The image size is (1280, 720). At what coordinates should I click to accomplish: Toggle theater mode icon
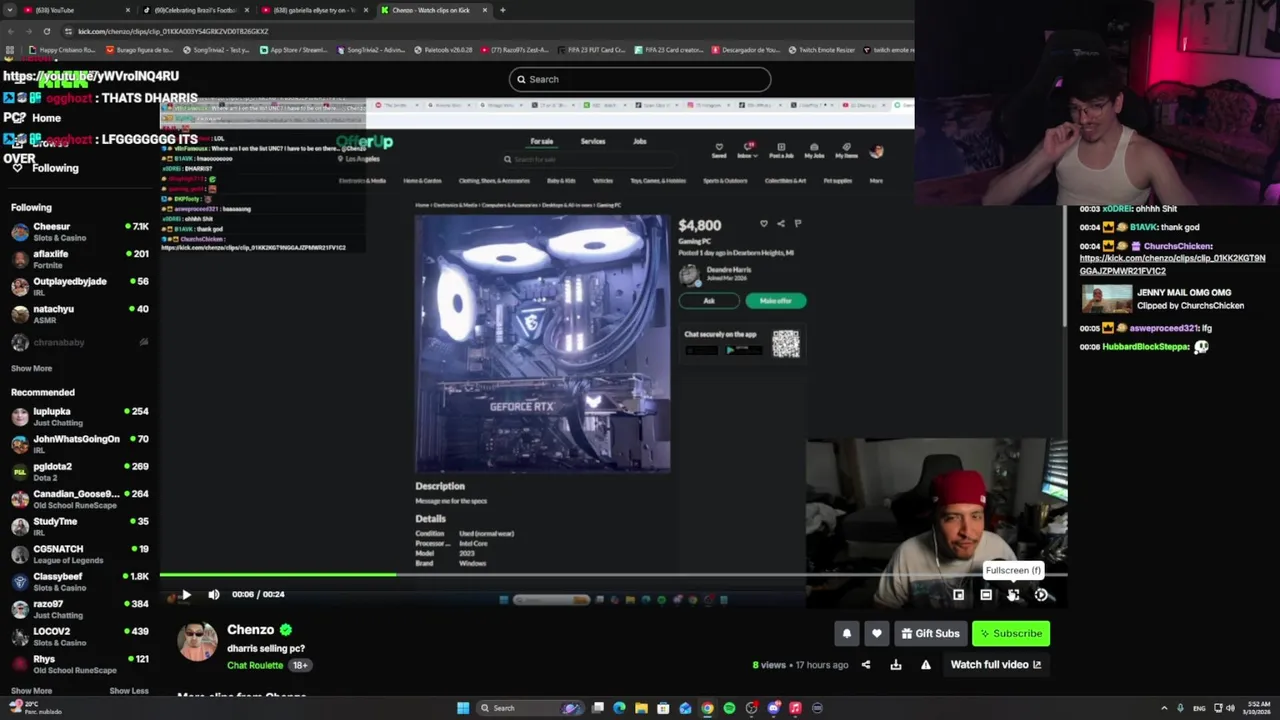[986, 595]
